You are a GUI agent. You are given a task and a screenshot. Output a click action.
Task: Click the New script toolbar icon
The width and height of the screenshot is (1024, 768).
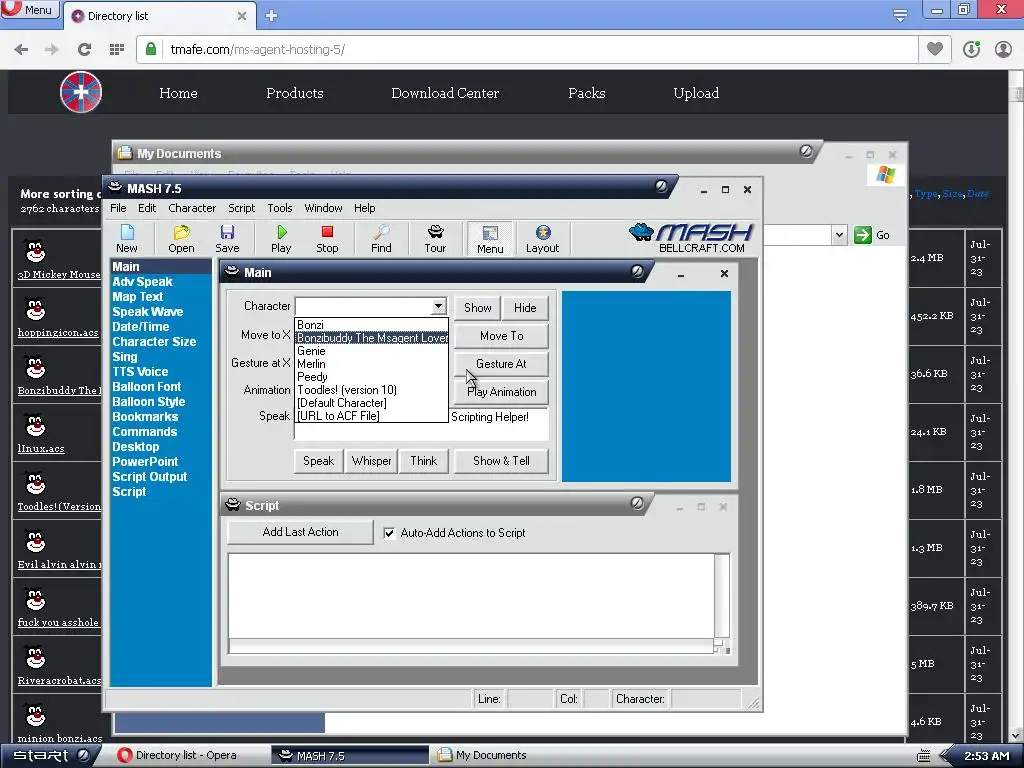pos(127,238)
